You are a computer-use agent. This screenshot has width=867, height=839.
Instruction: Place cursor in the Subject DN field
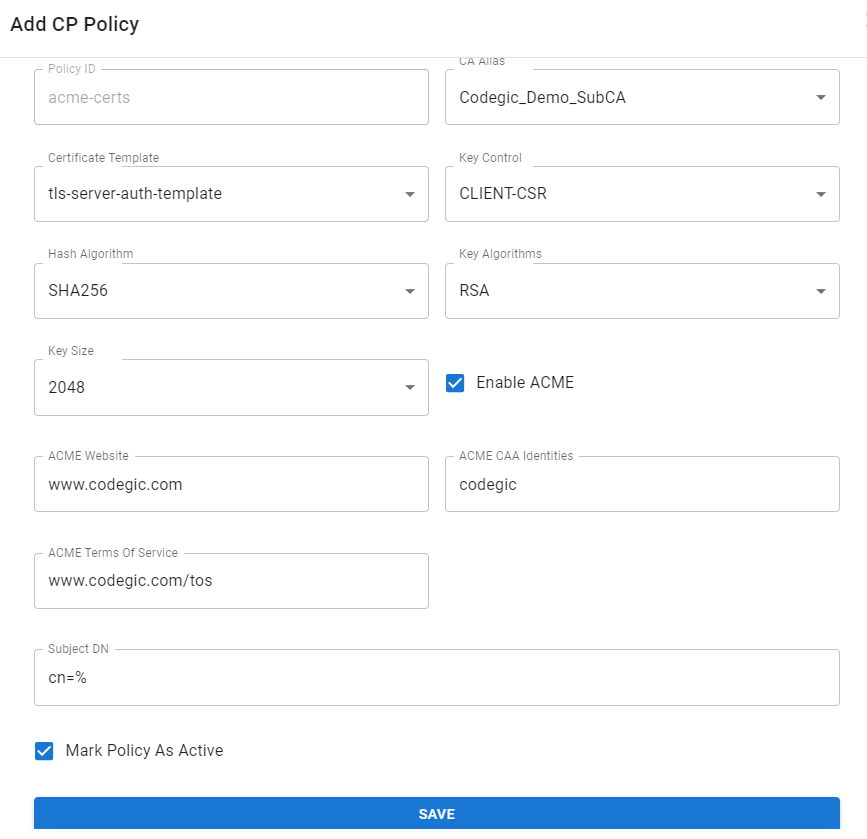point(436,678)
